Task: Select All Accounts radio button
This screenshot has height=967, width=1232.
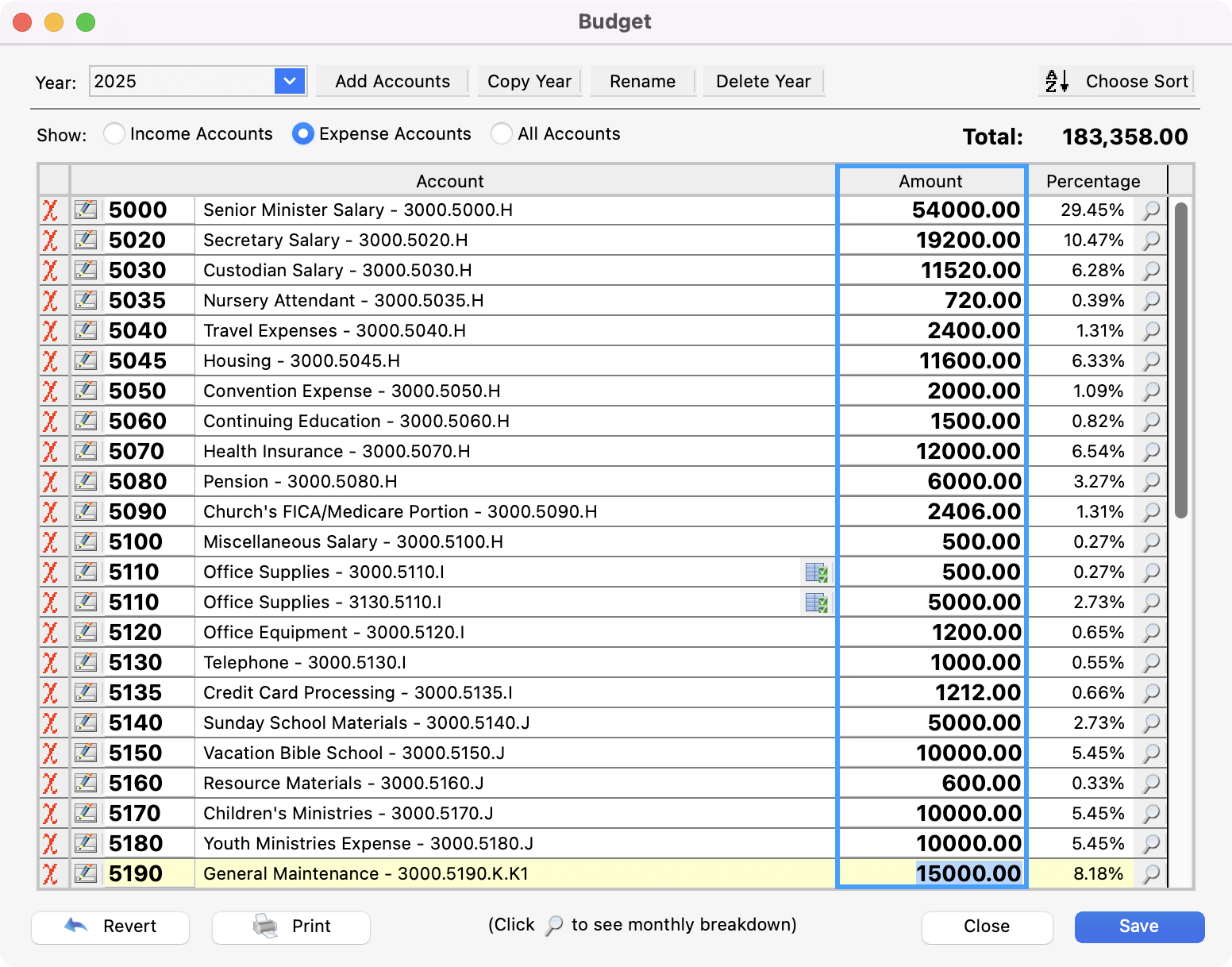Action: point(501,134)
